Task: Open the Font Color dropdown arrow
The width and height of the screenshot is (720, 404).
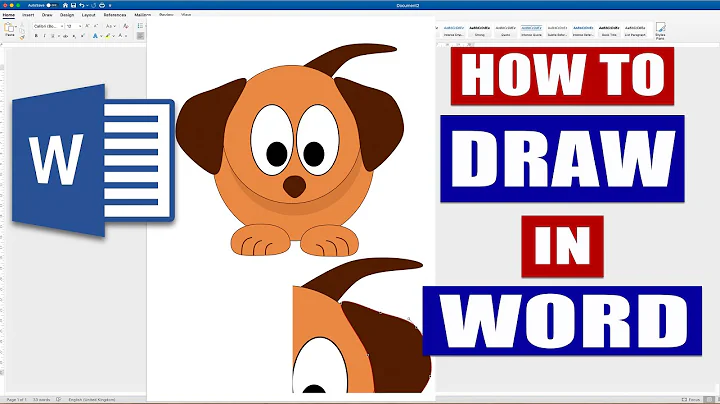Action: pos(126,36)
